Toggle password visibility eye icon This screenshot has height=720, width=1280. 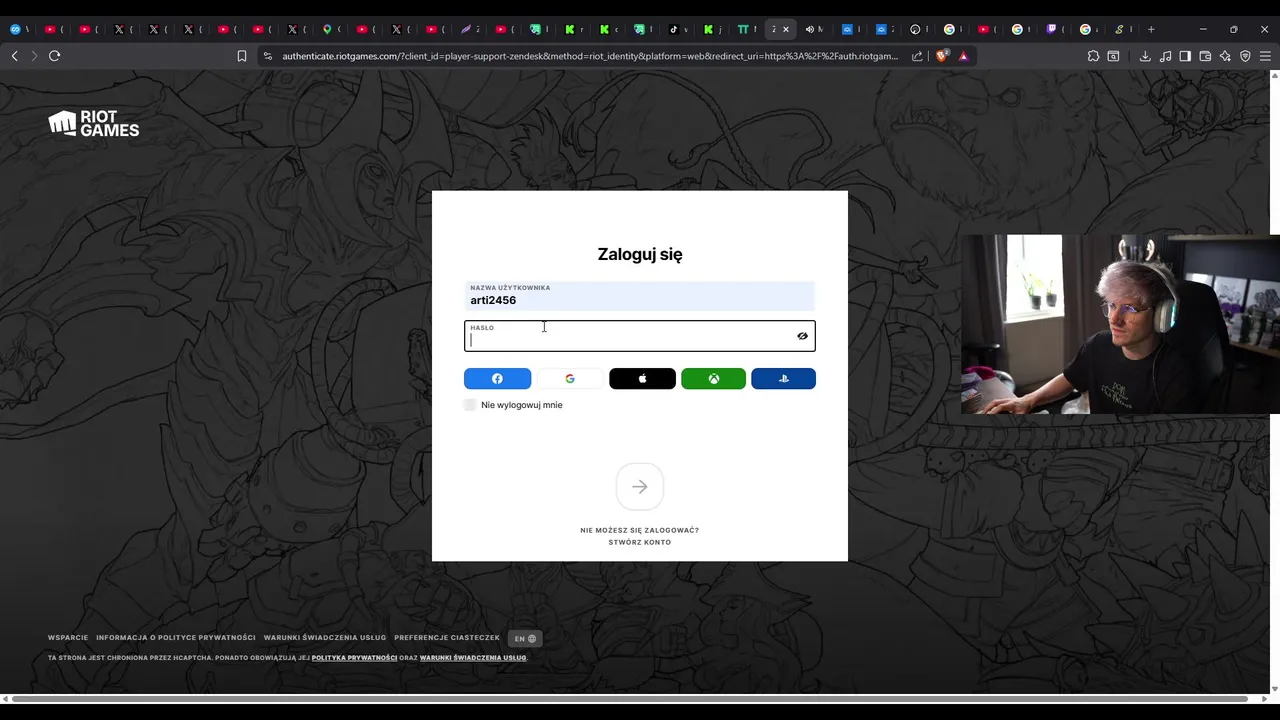802,336
